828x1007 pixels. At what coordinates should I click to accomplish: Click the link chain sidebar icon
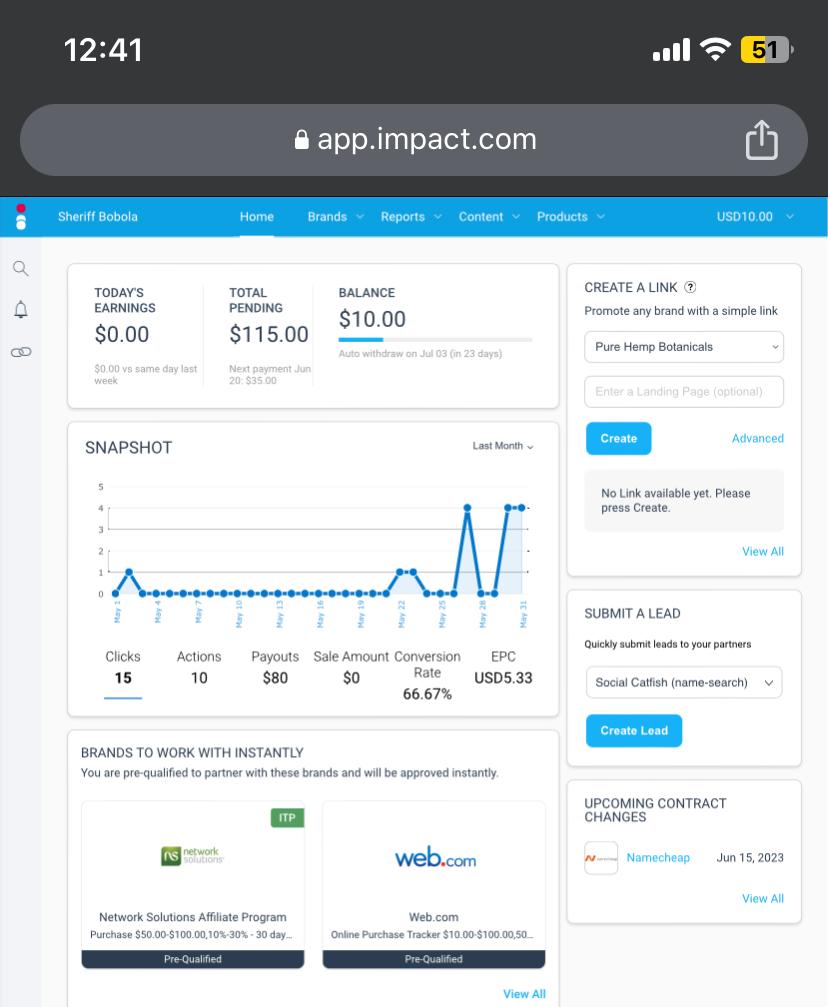click(x=21, y=352)
